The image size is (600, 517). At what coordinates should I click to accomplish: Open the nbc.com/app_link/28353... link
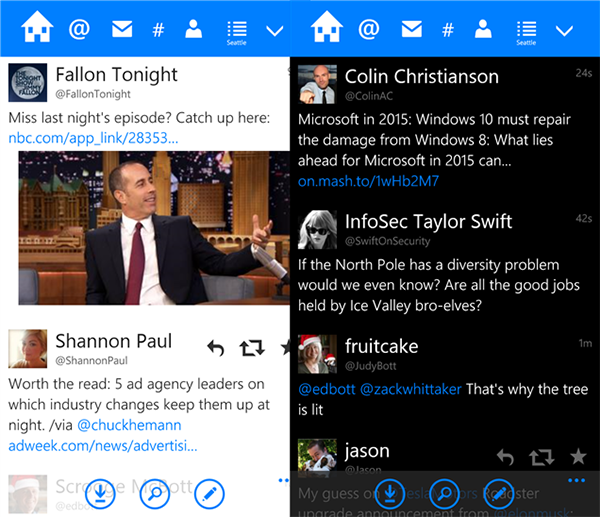coord(93,138)
